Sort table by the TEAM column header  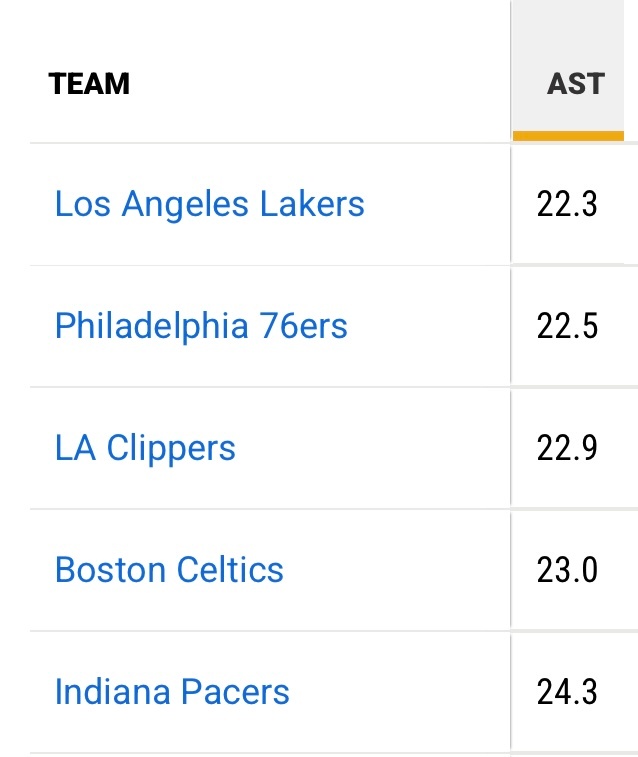tap(90, 83)
